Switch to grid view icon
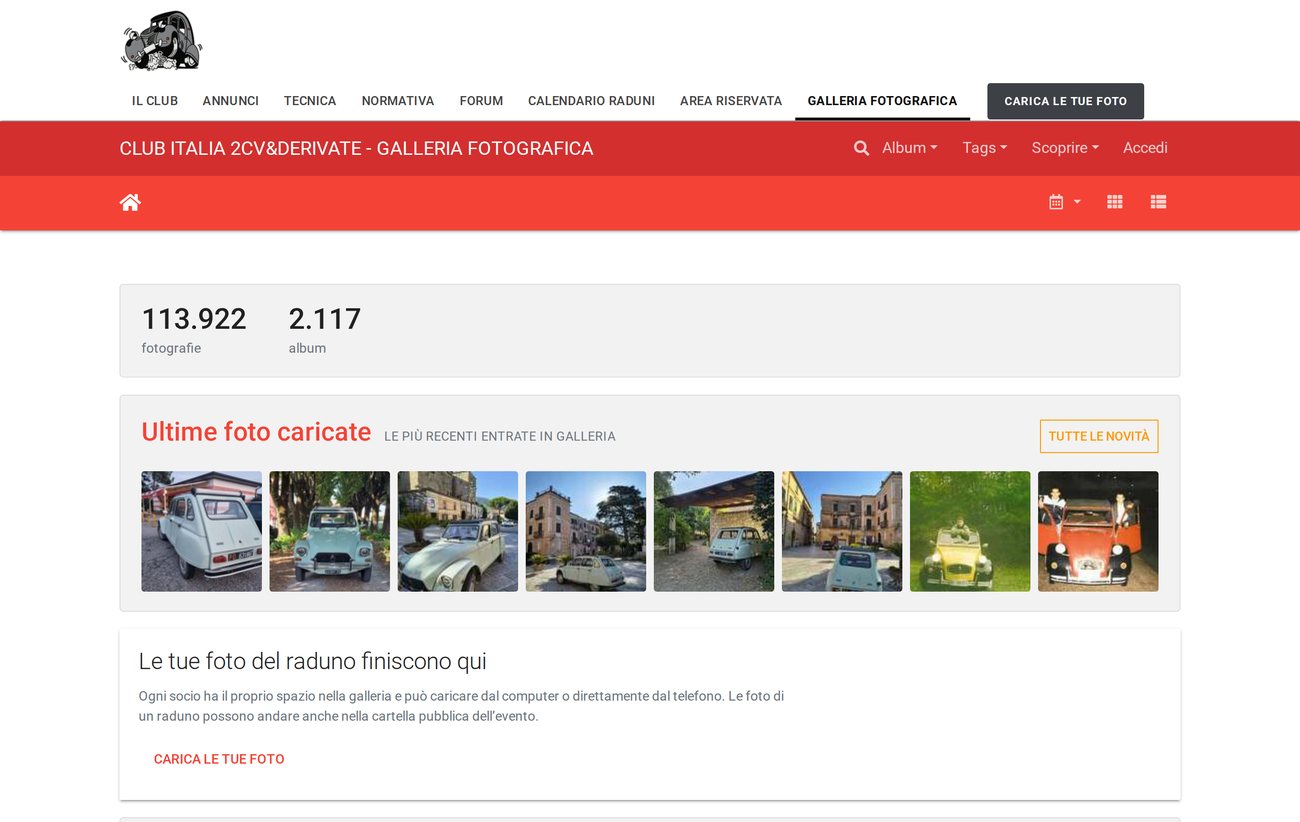This screenshot has width=1300, height=822. [x=1115, y=202]
